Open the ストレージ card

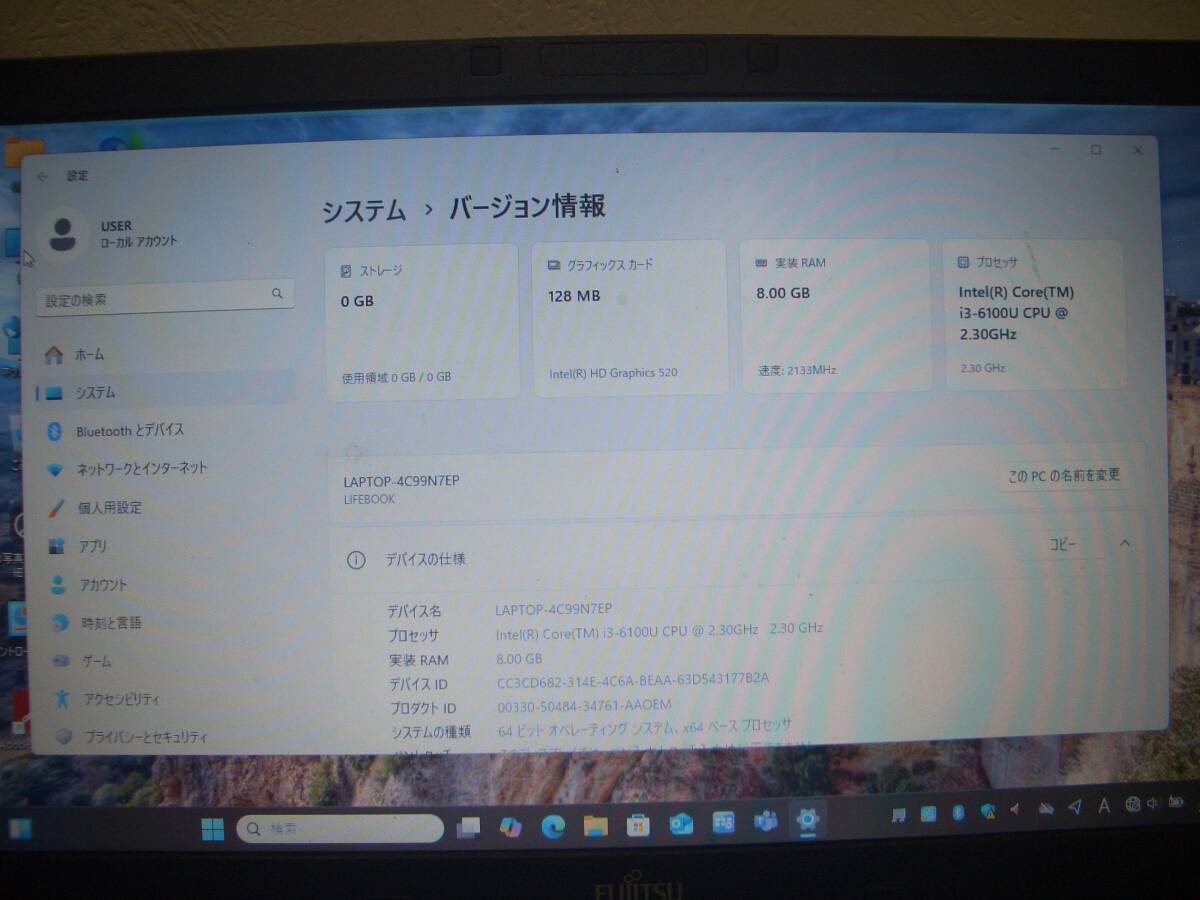pos(422,322)
